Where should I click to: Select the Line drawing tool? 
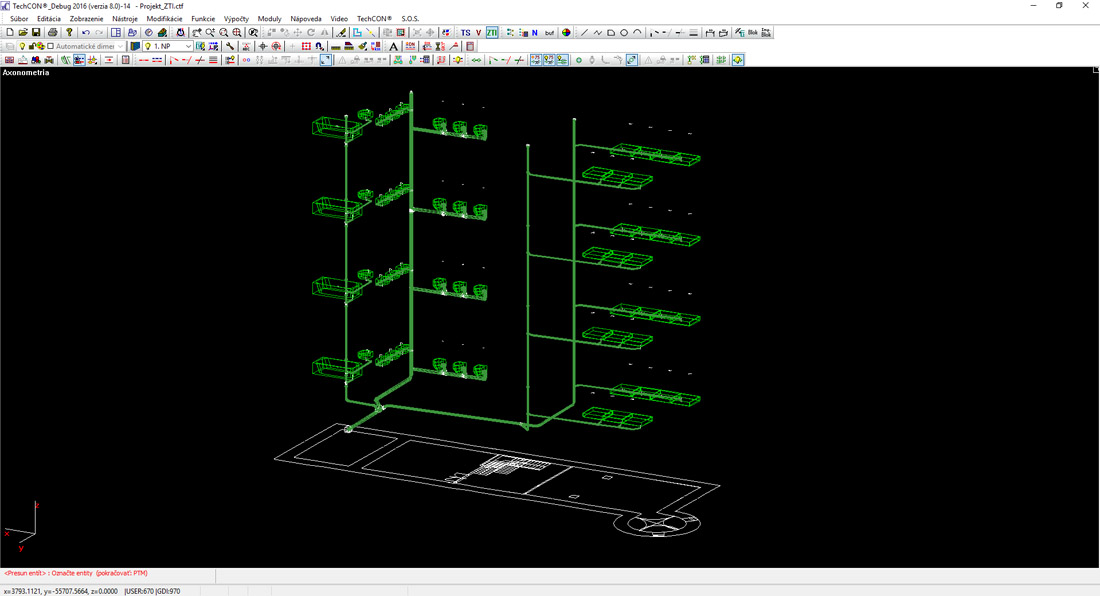click(585, 33)
